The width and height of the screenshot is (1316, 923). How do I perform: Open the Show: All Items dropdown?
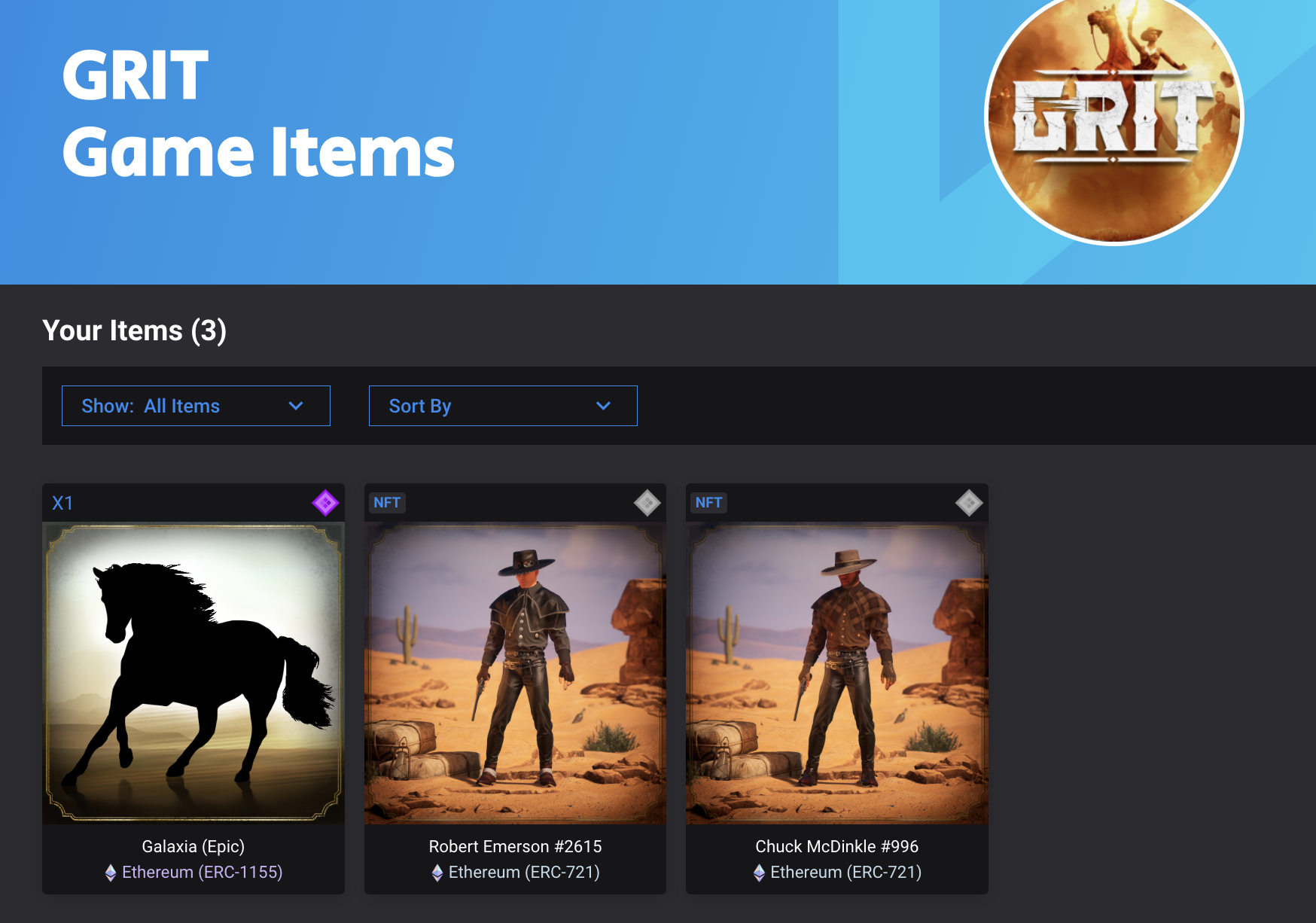click(196, 406)
